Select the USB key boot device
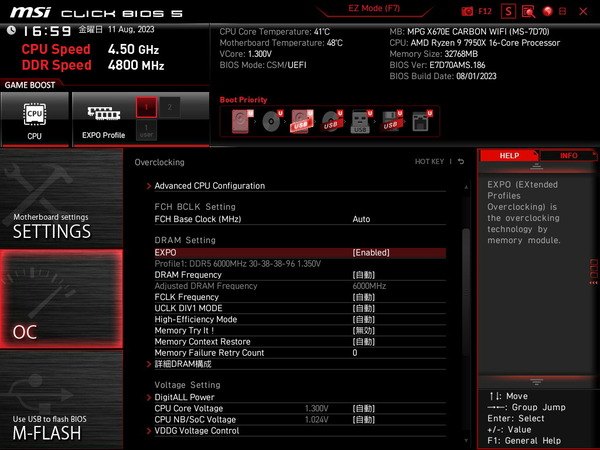 tap(361, 121)
